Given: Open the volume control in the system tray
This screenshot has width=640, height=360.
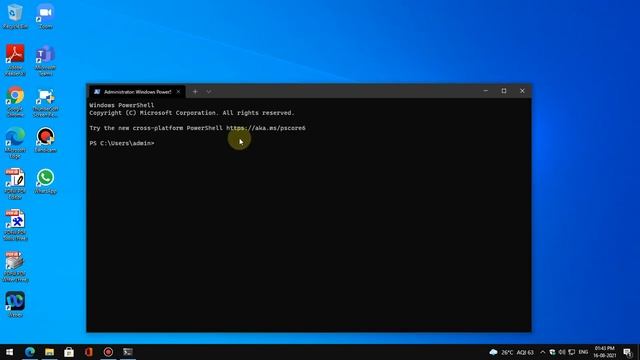Looking at the screenshot, I should click(x=562, y=352).
